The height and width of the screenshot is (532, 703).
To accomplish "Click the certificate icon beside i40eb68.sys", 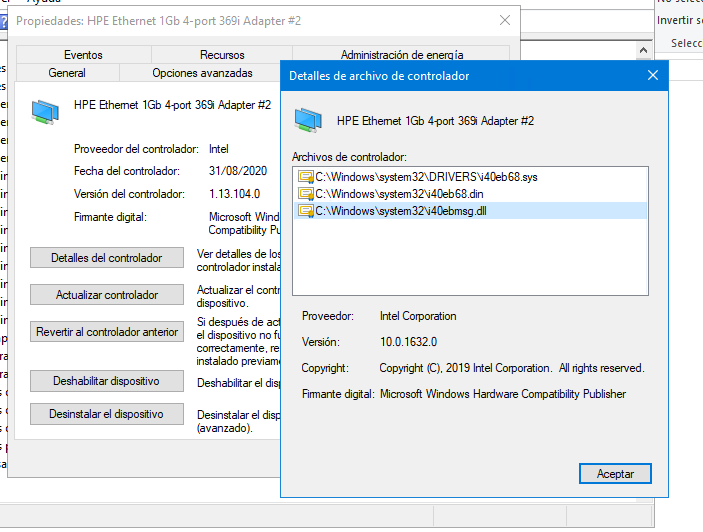I will (306, 177).
